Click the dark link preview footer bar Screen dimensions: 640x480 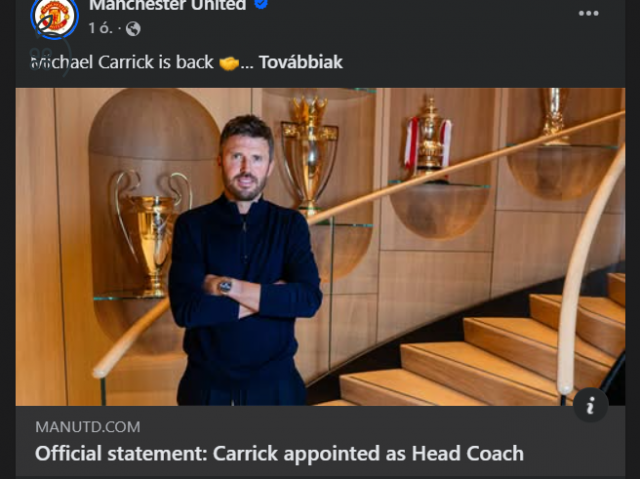[x=320, y=442]
